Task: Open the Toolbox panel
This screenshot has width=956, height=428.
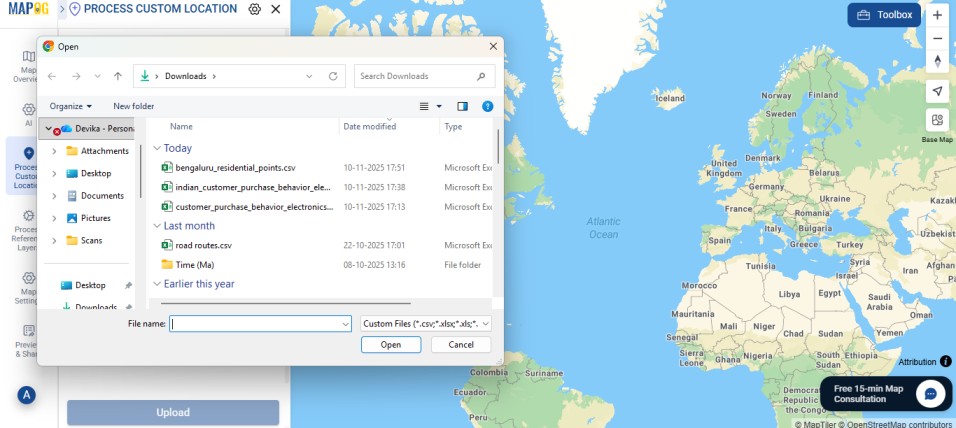Action: pyautogui.click(x=884, y=15)
